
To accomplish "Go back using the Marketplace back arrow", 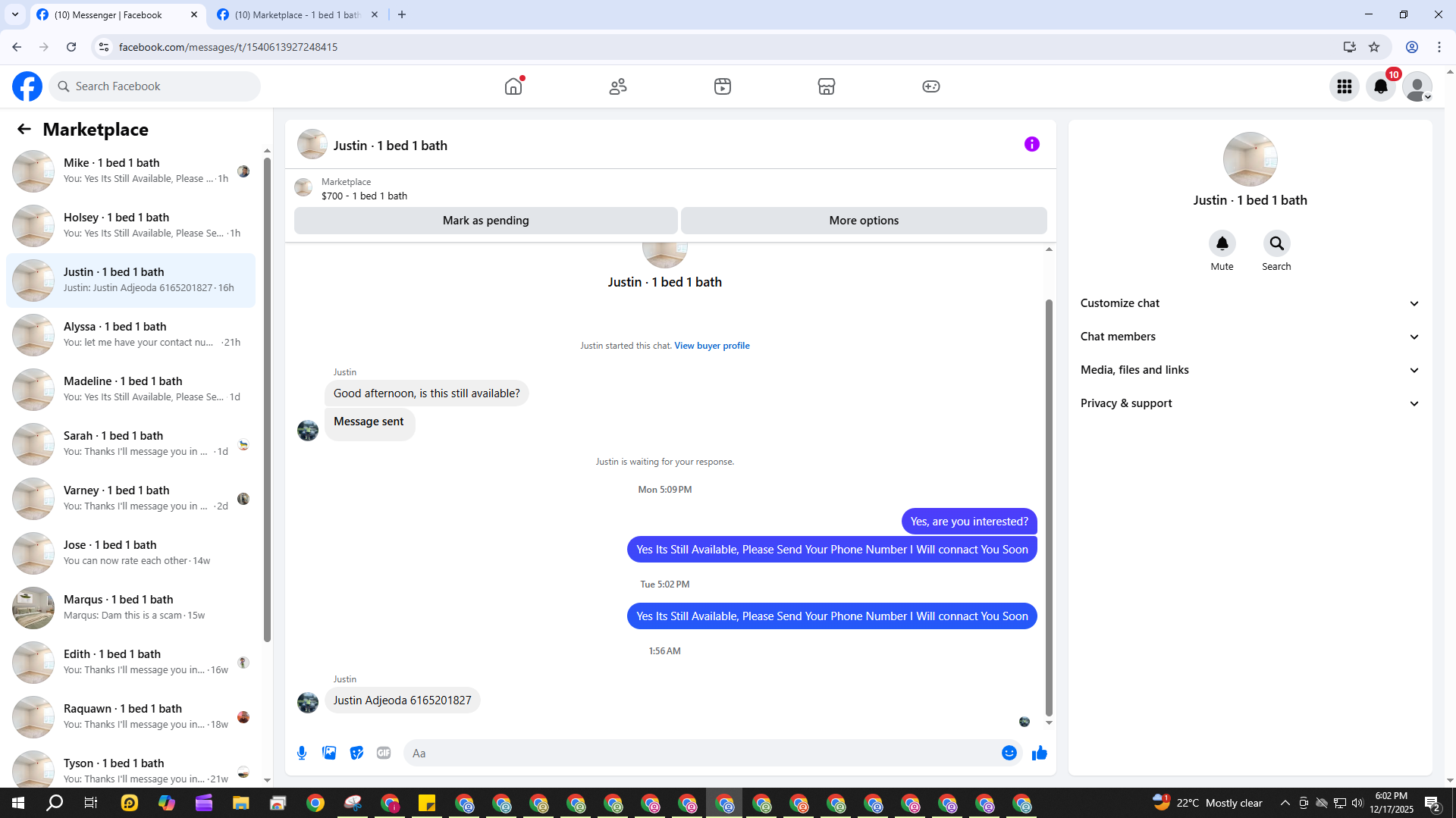I will 24,130.
